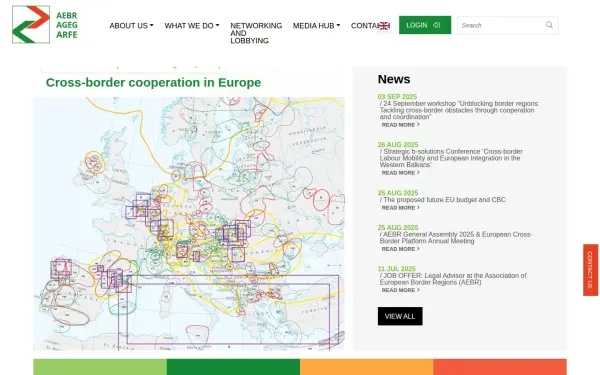
Task: Select the red-orange color tile
Action: click(500, 367)
